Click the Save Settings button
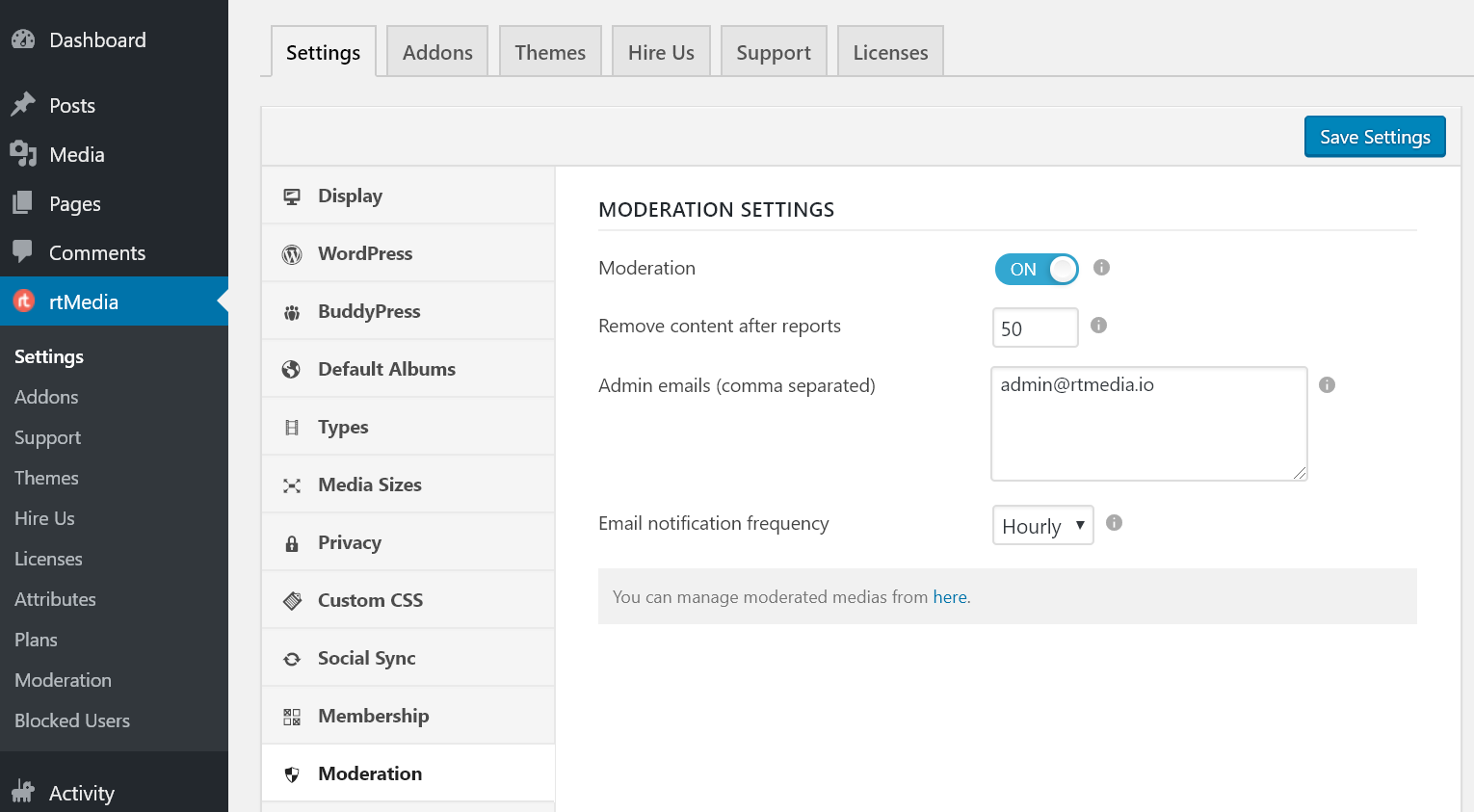The image size is (1474, 812). (1375, 136)
